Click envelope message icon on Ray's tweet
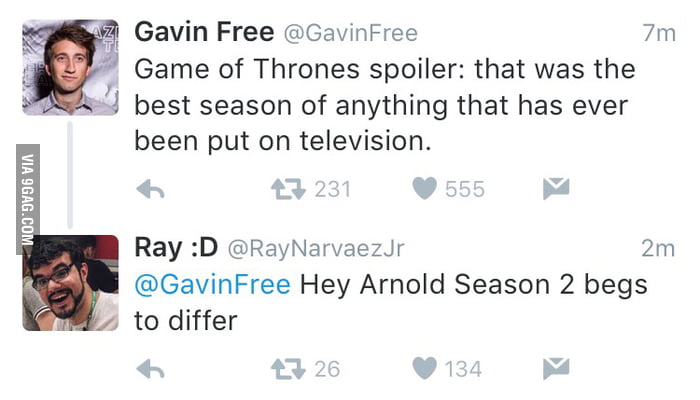The image size is (700, 400). click(x=556, y=369)
